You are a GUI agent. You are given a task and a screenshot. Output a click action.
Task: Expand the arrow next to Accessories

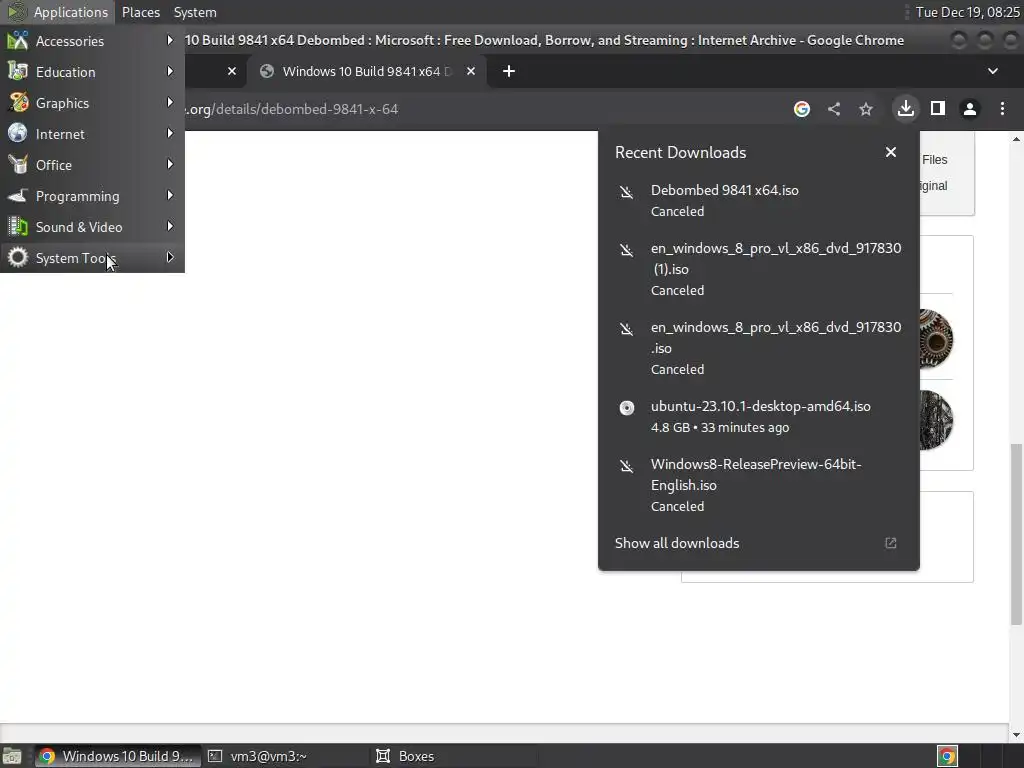tap(170, 40)
